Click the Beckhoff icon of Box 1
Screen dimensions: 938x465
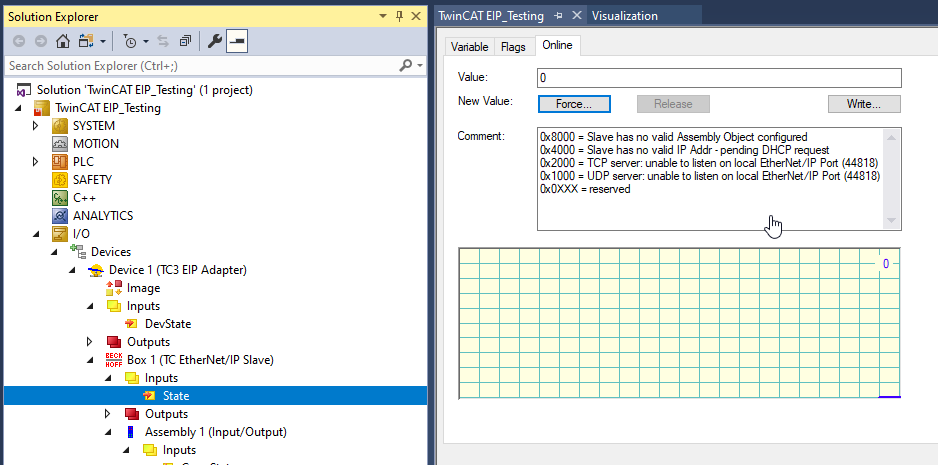click(114, 360)
